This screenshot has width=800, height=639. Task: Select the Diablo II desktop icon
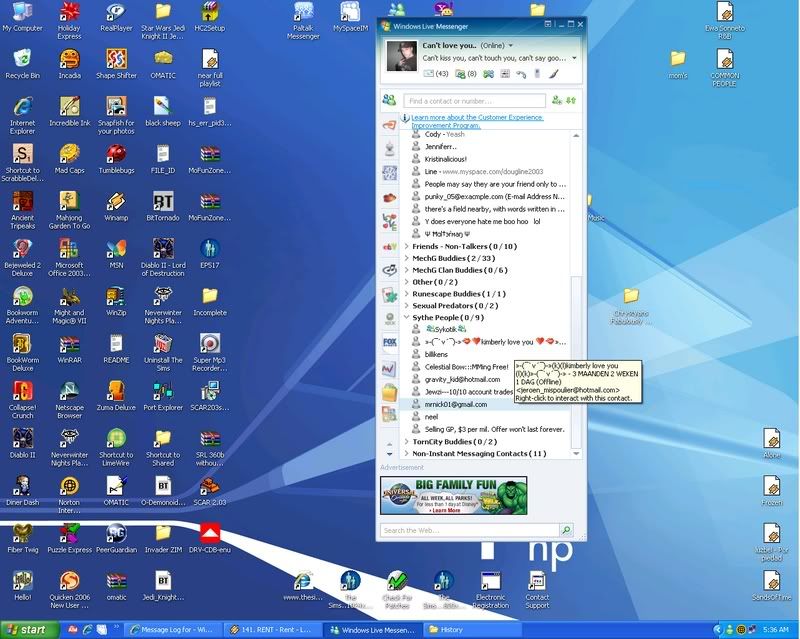tap(22, 444)
